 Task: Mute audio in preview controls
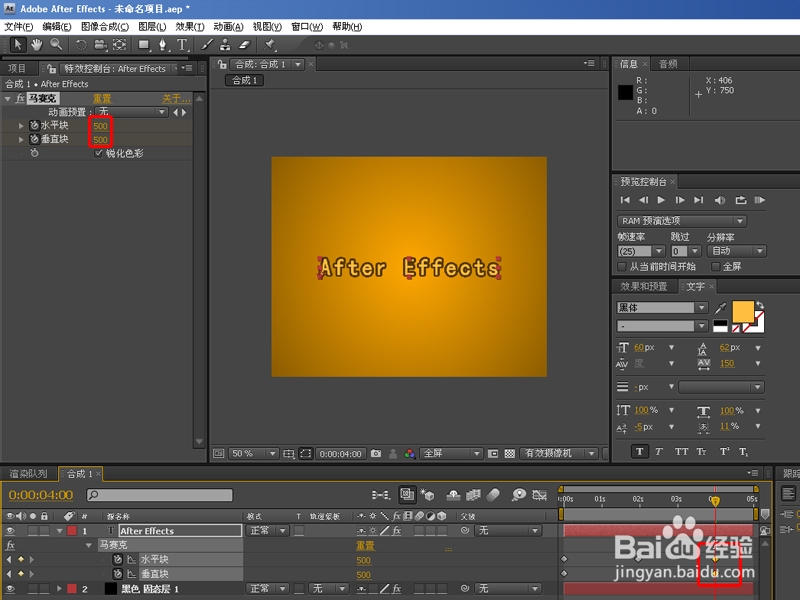pos(720,200)
